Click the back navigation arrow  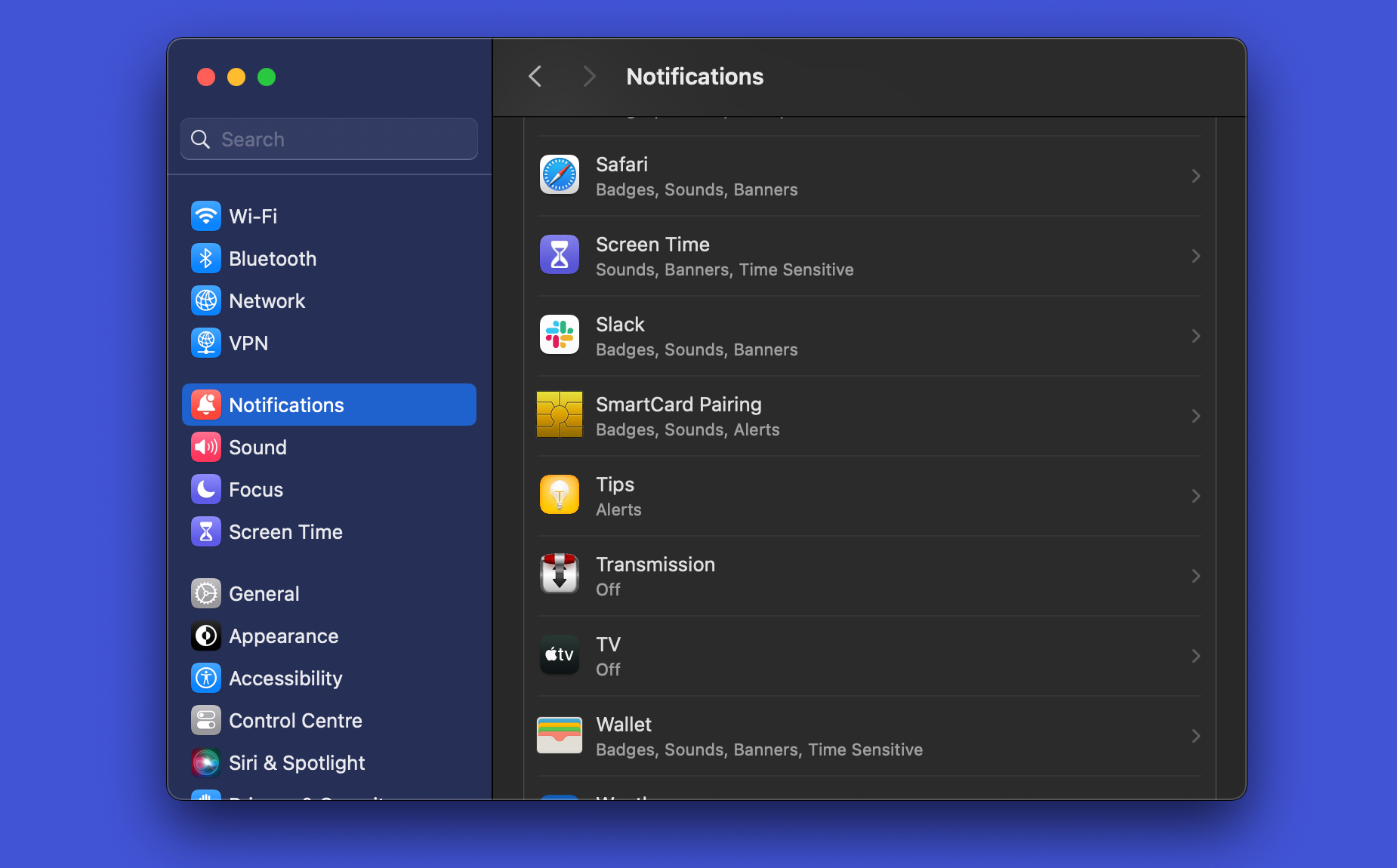click(x=535, y=76)
